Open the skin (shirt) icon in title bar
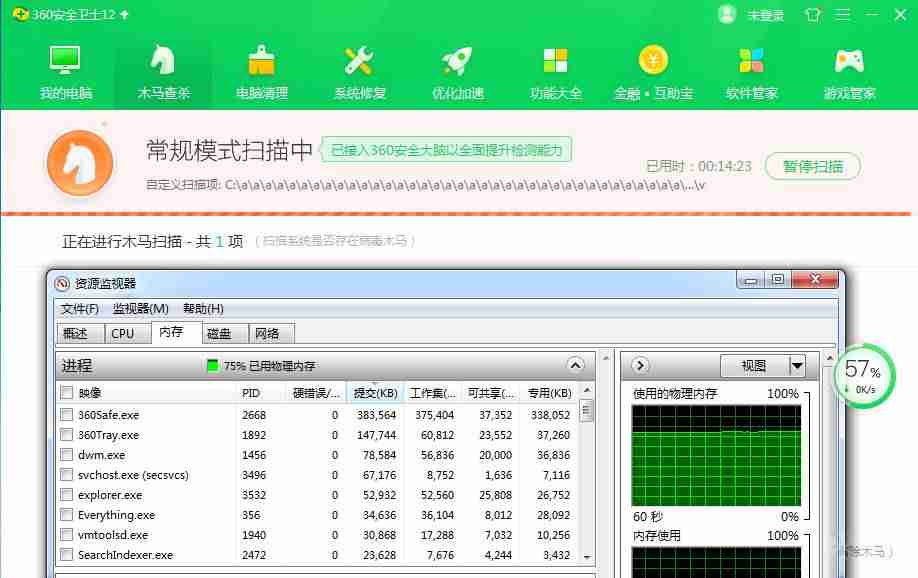Viewport: 918px width, 578px height. pos(813,15)
